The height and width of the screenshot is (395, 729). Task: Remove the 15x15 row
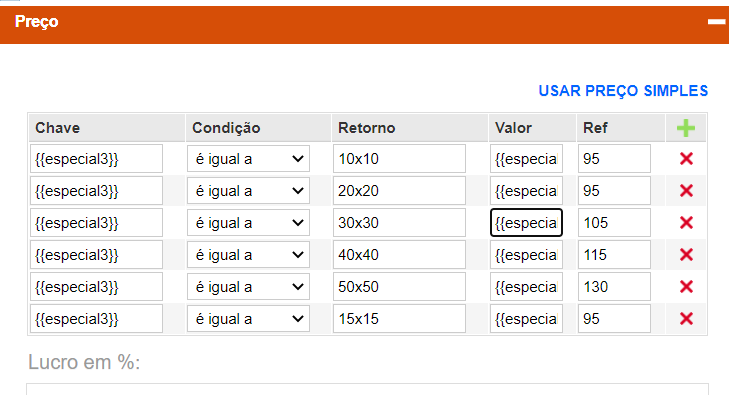pos(686,319)
